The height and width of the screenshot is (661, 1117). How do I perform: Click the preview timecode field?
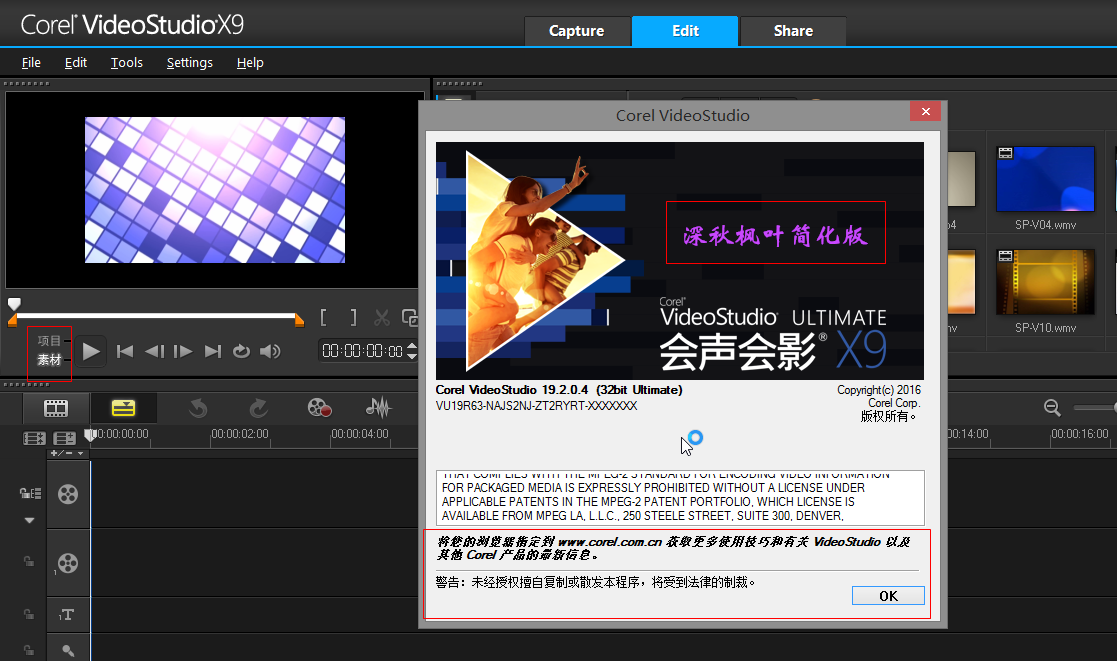coord(363,351)
